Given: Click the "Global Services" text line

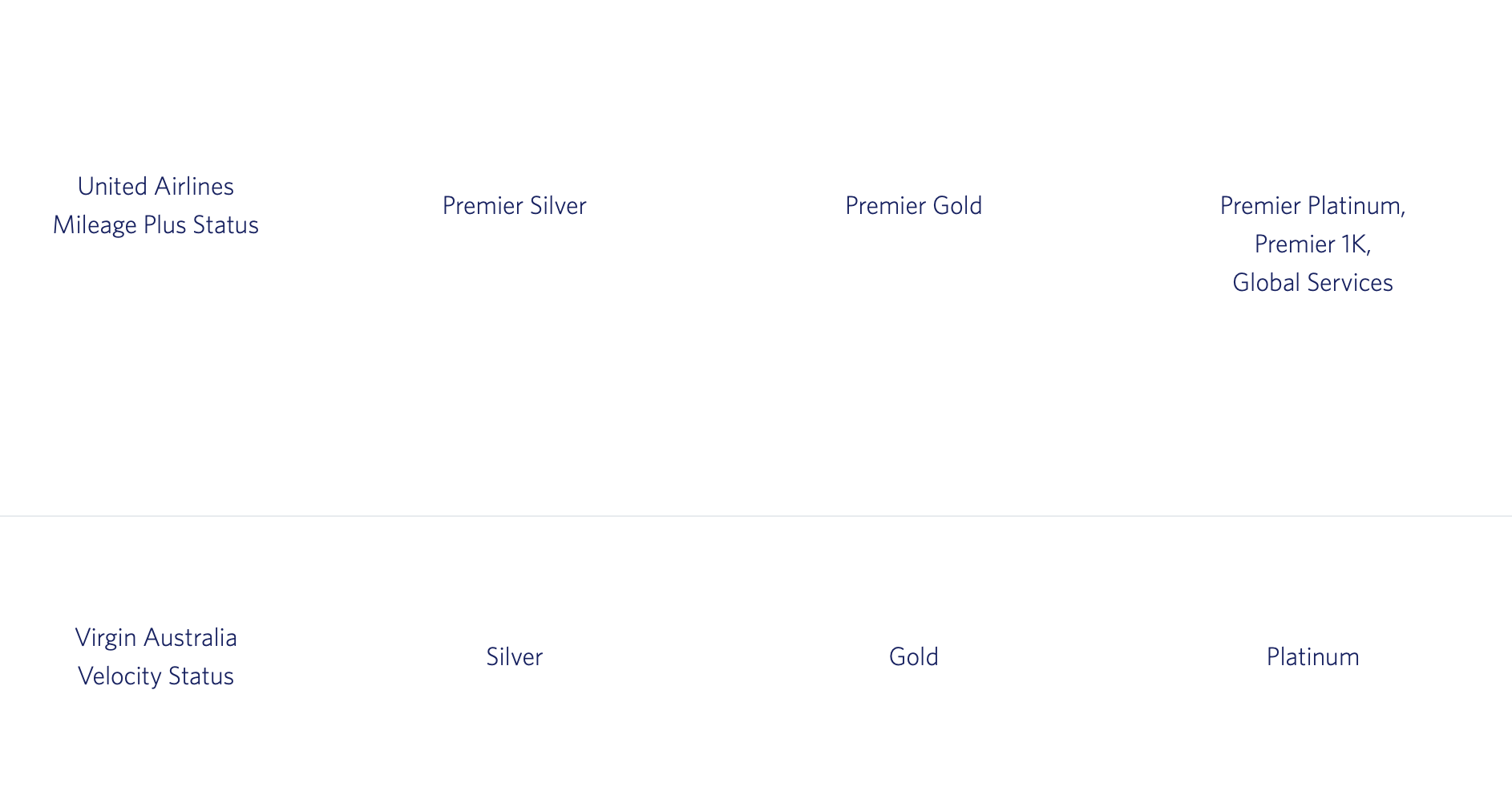Looking at the screenshot, I should (x=1312, y=283).
